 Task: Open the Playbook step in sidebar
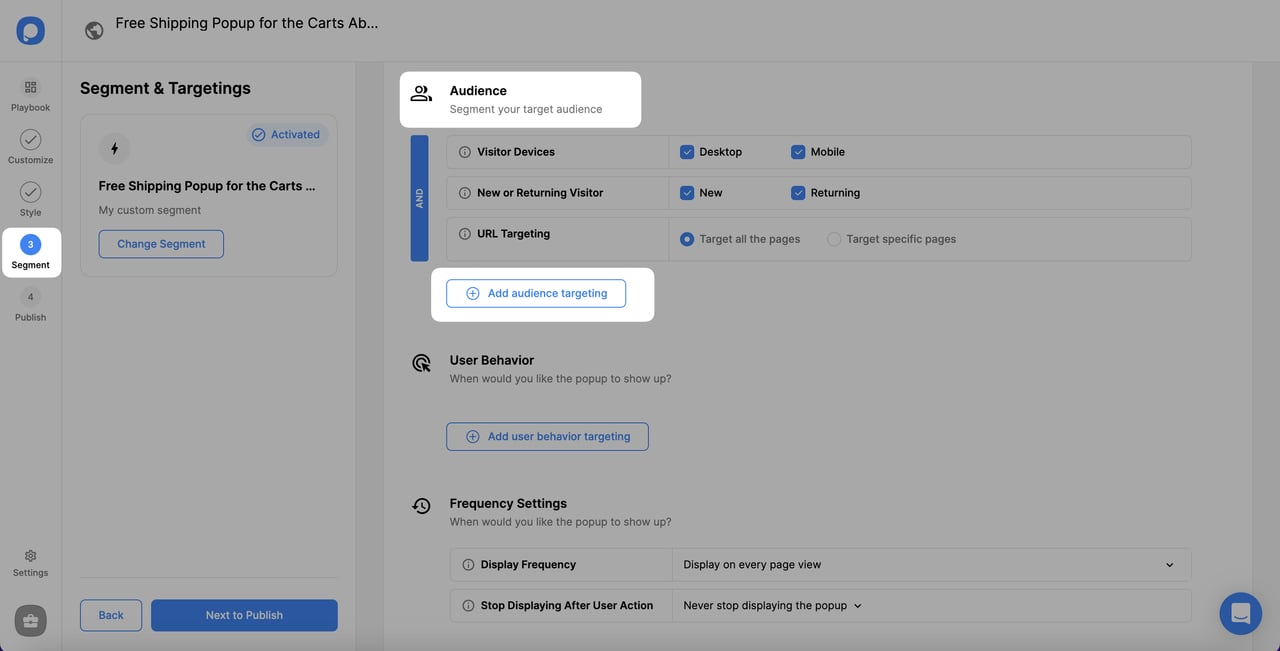(30, 96)
